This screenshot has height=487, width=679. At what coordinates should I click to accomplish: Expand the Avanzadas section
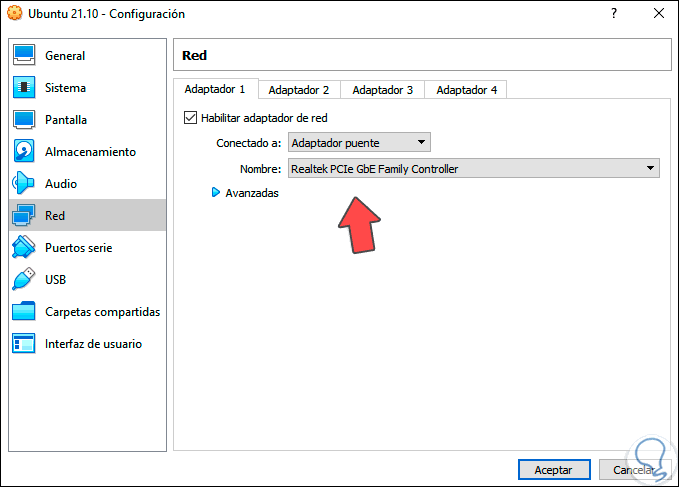coord(215,193)
